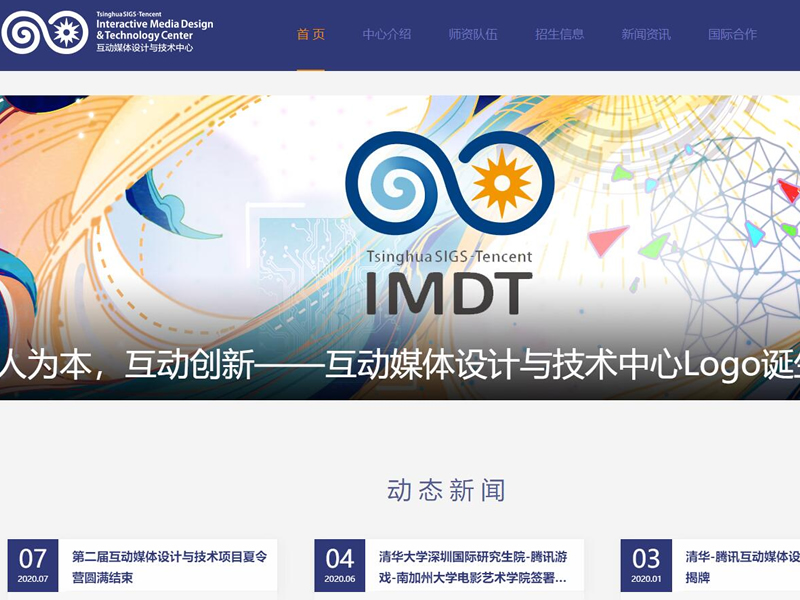Select the 新闻资讯 navigation item

pyautogui.click(x=646, y=34)
